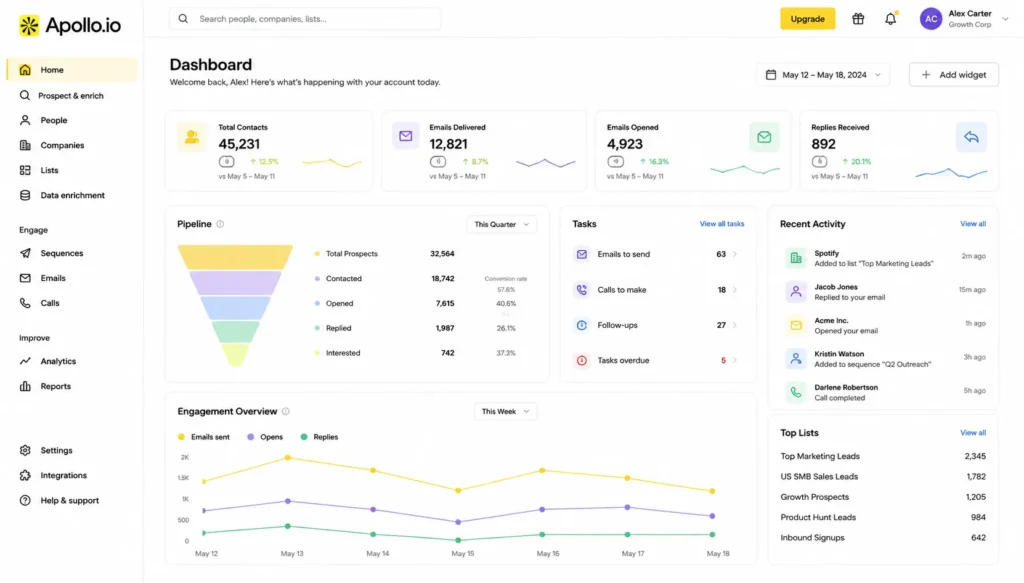Toggle the Opens legend series
Image resolution: width=1024 pixels, height=583 pixels.
point(265,437)
